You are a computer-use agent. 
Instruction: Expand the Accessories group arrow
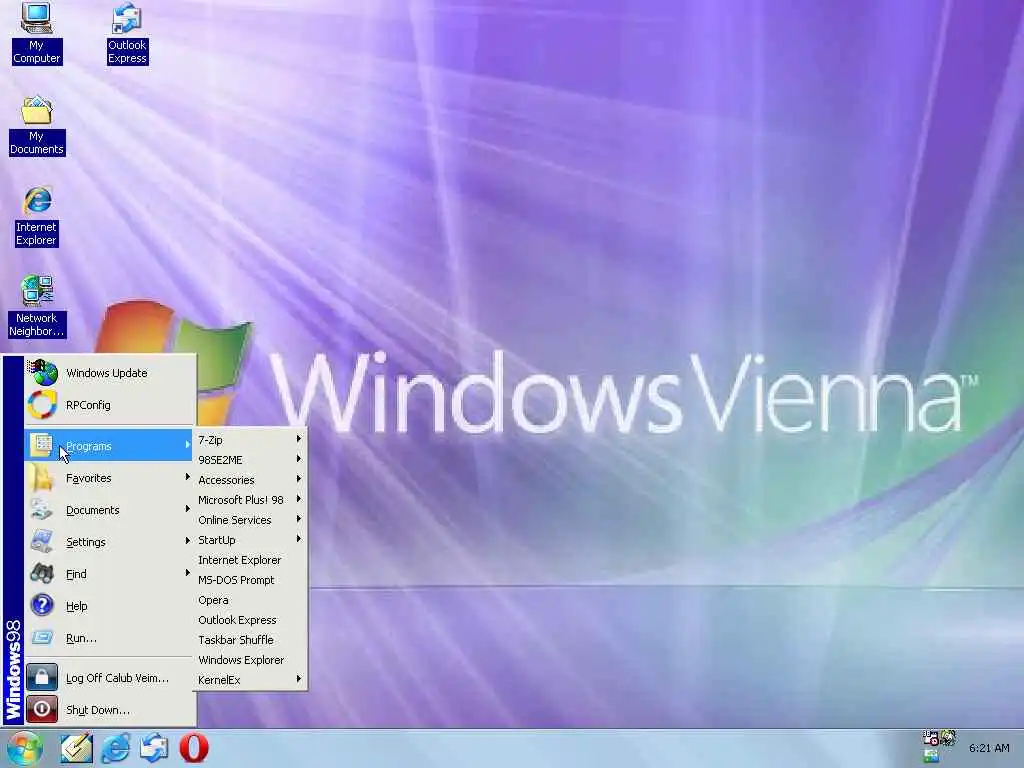click(298, 479)
